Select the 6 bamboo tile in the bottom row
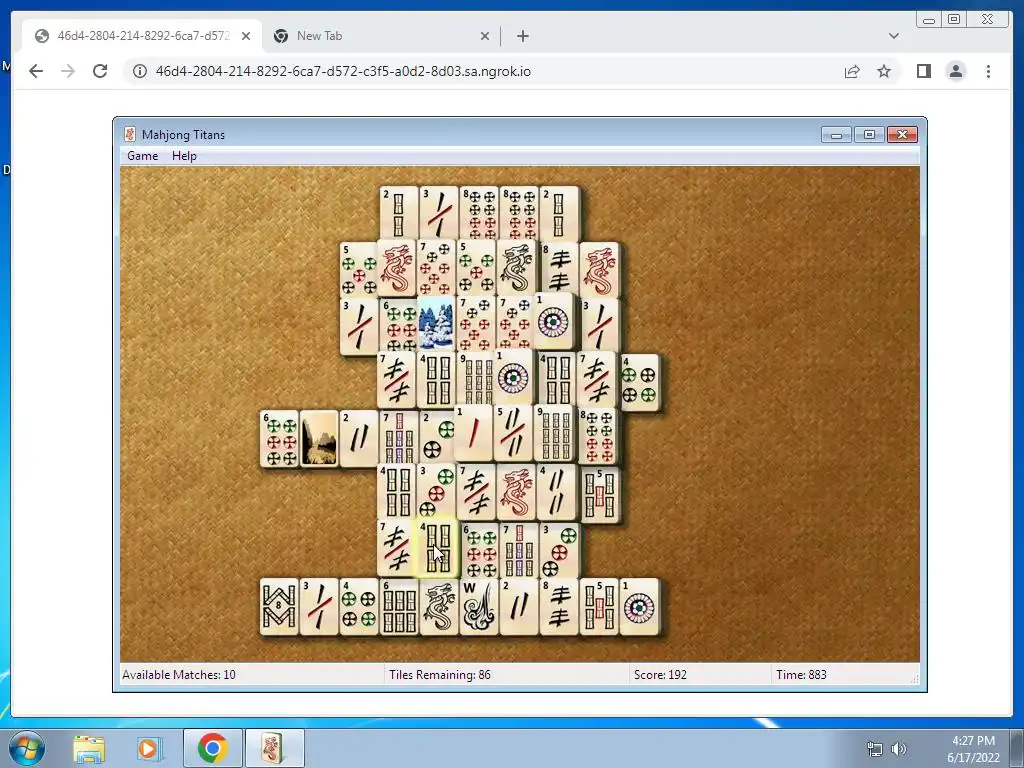This screenshot has width=1024, height=768. (x=399, y=607)
